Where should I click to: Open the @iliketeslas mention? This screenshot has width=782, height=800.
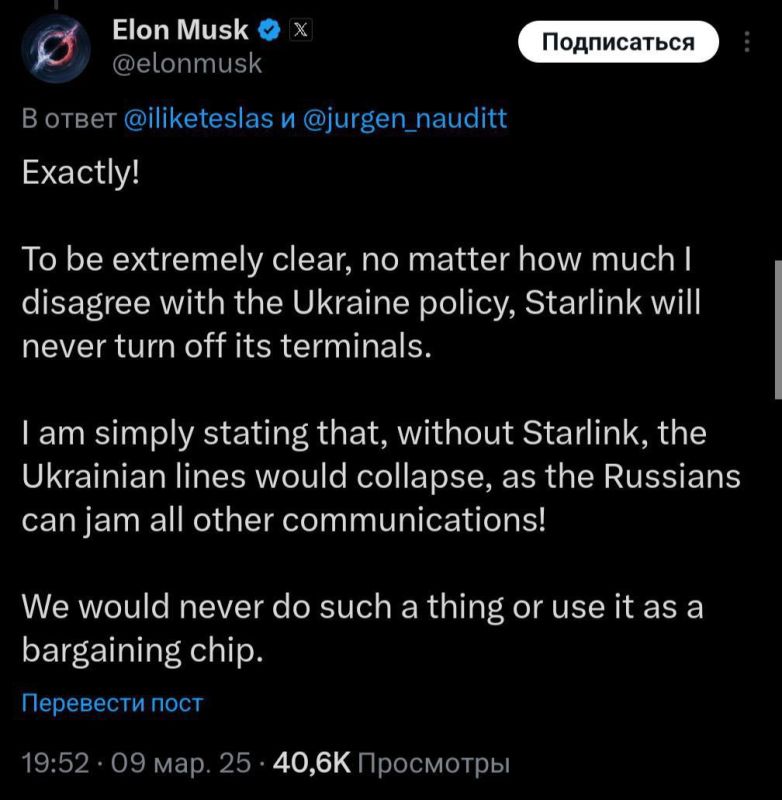point(197,119)
